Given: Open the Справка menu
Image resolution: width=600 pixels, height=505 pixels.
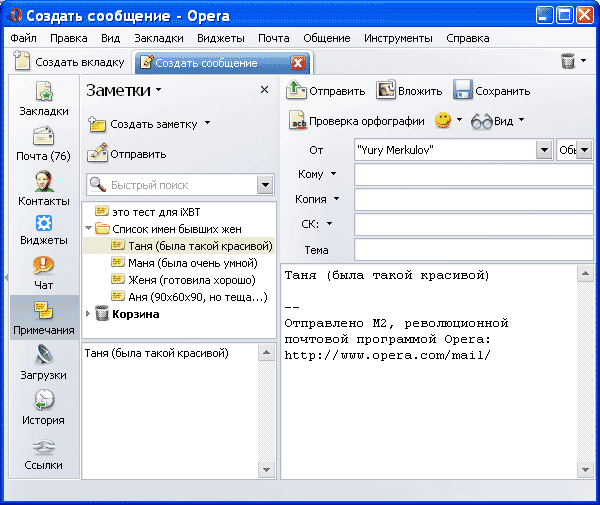Looking at the screenshot, I should click(468, 38).
